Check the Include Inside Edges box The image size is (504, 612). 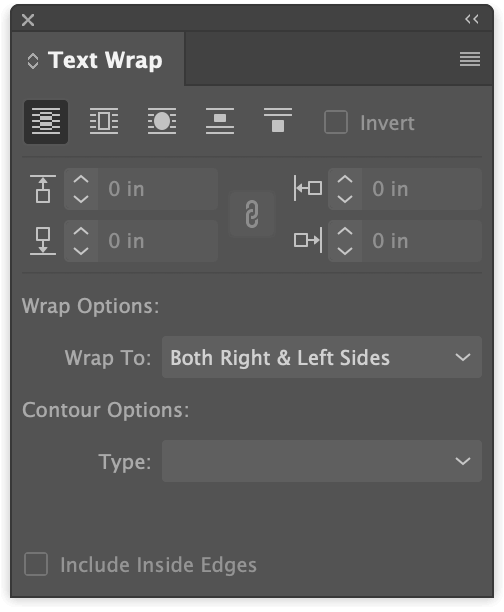[x=36, y=564]
